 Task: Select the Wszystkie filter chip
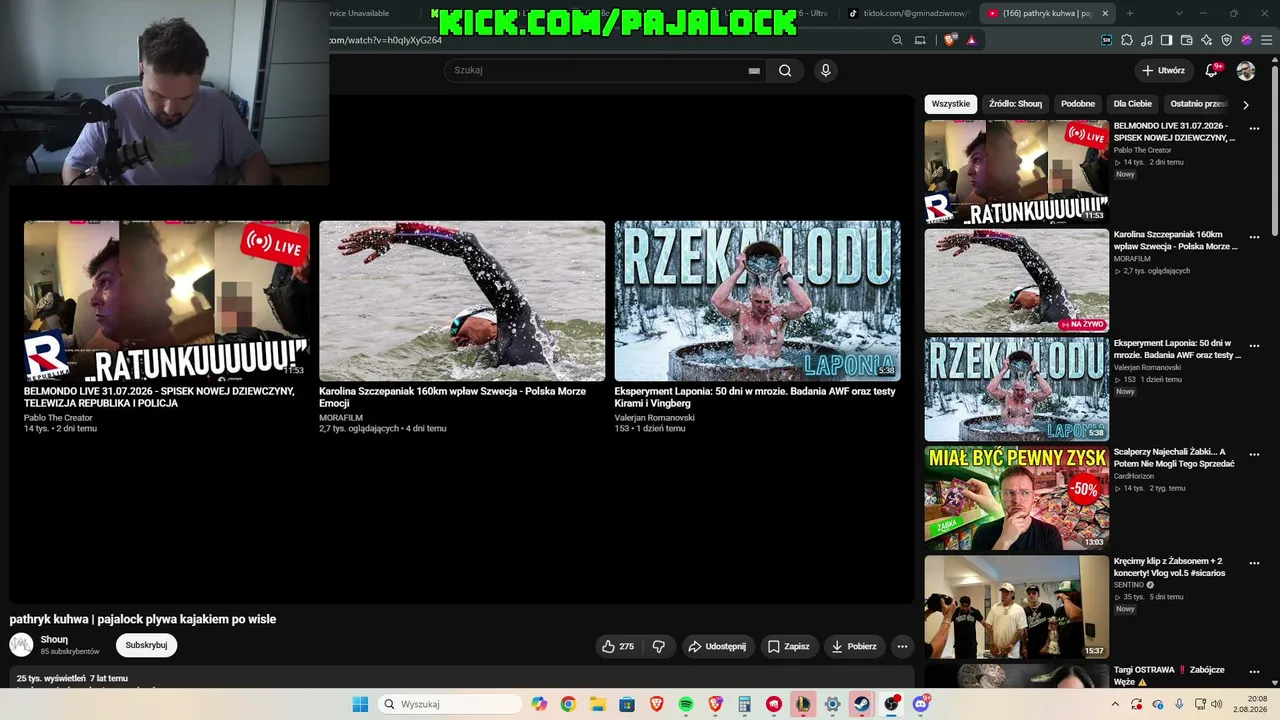click(951, 104)
